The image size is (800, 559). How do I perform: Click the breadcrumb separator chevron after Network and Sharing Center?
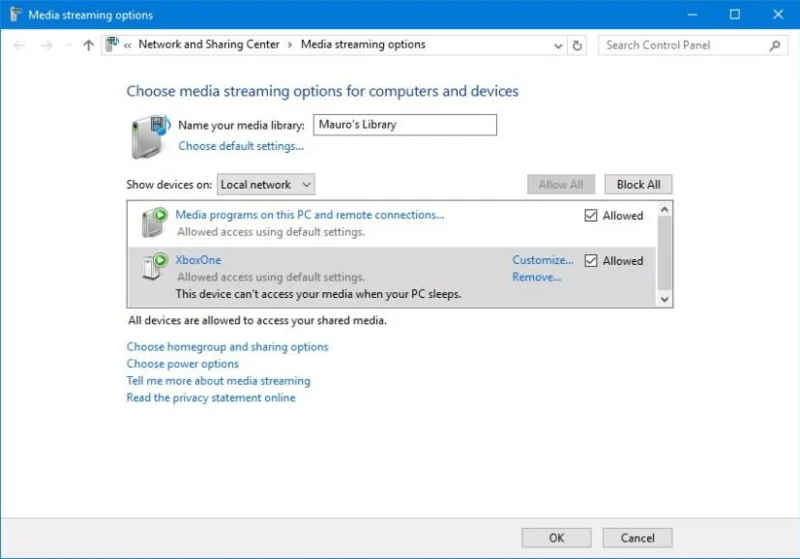[x=290, y=45]
